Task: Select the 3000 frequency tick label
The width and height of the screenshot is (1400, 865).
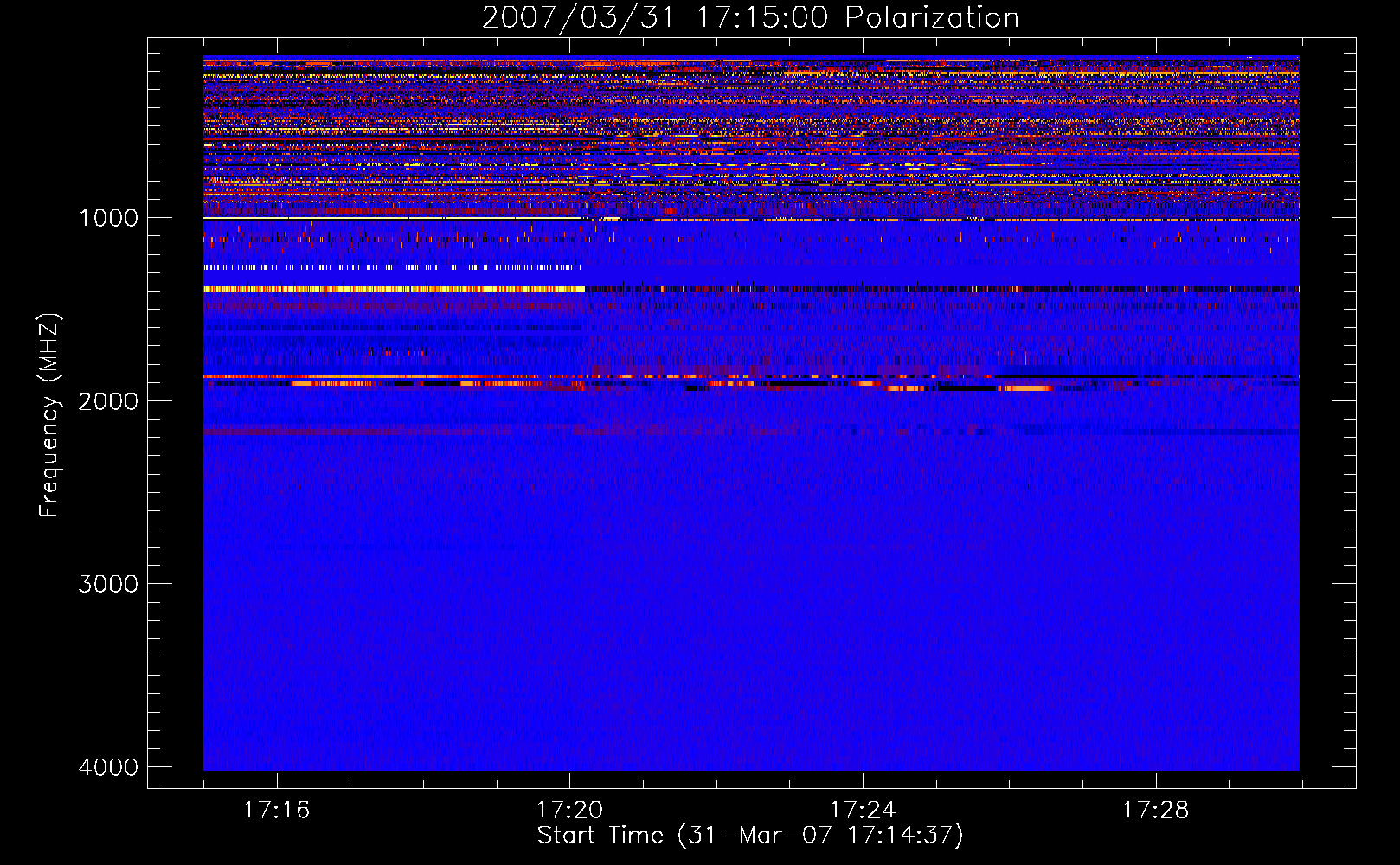Action: 108,584
